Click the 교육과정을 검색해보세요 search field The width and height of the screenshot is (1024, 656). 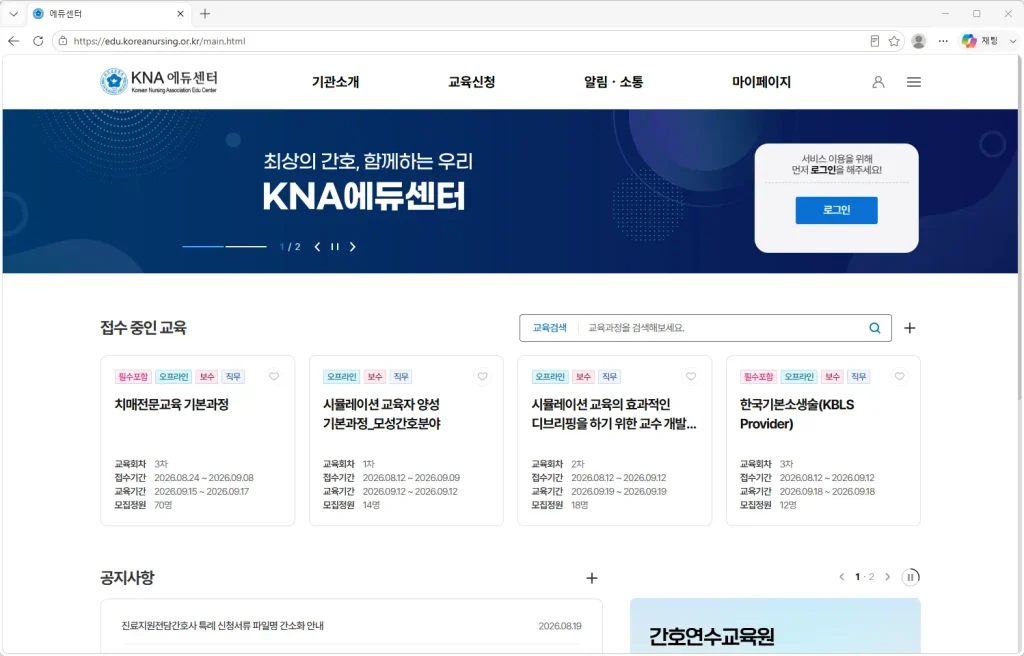722,328
